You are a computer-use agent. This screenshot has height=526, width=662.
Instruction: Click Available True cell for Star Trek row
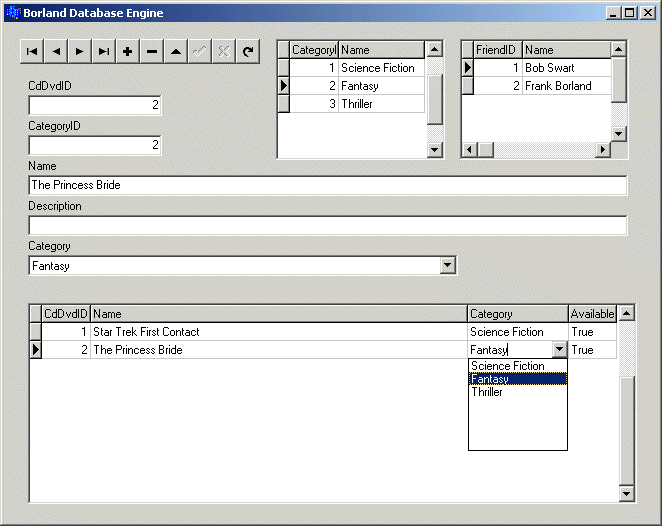point(592,332)
